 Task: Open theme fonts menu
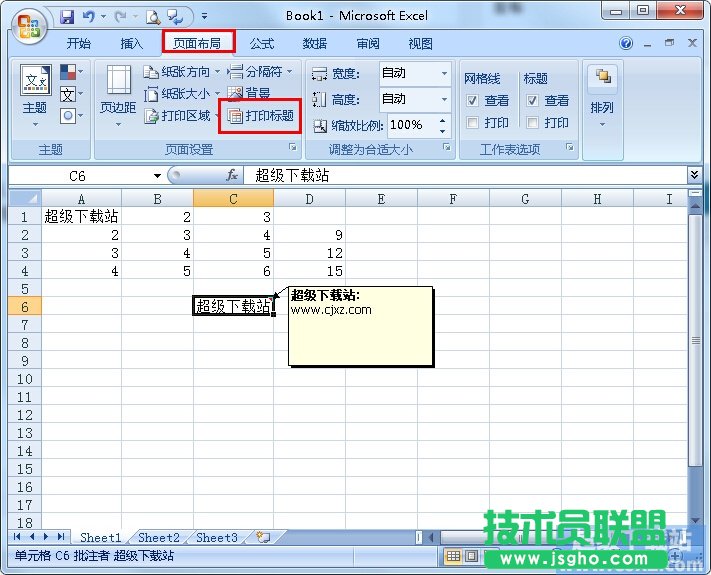click(x=72, y=94)
